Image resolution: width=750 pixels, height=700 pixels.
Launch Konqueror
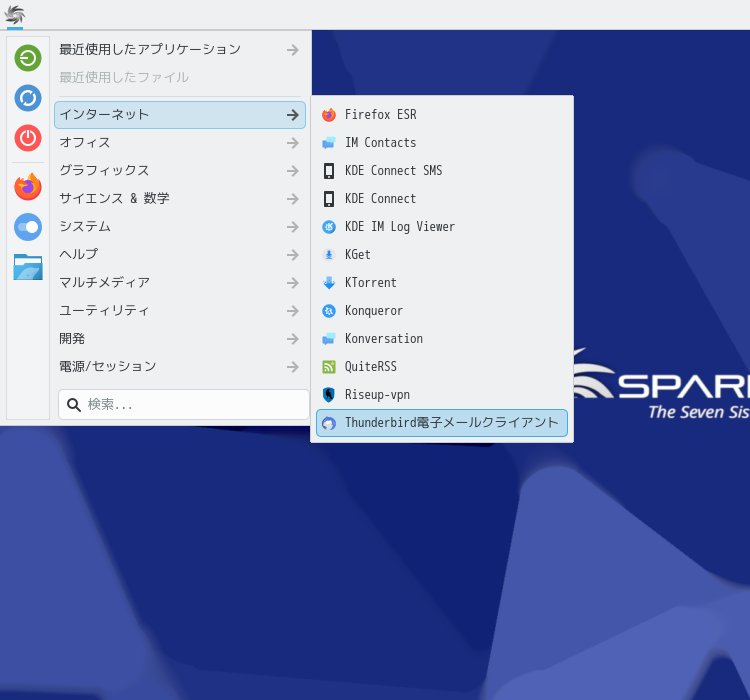[441, 311]
